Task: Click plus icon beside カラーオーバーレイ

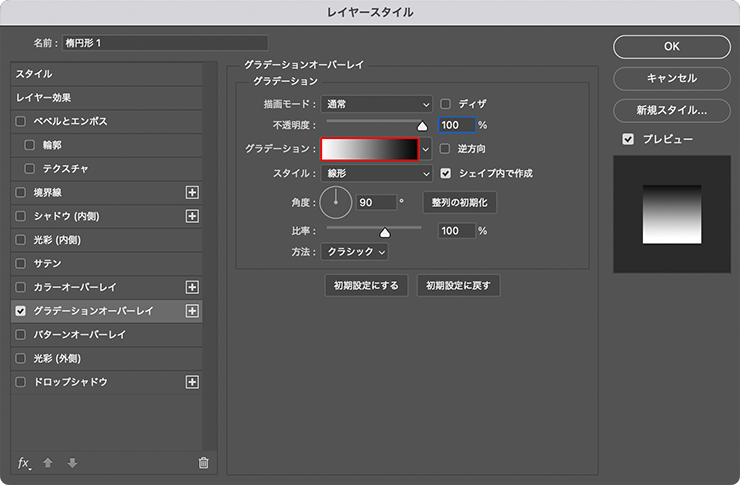Action: (193, 287)
